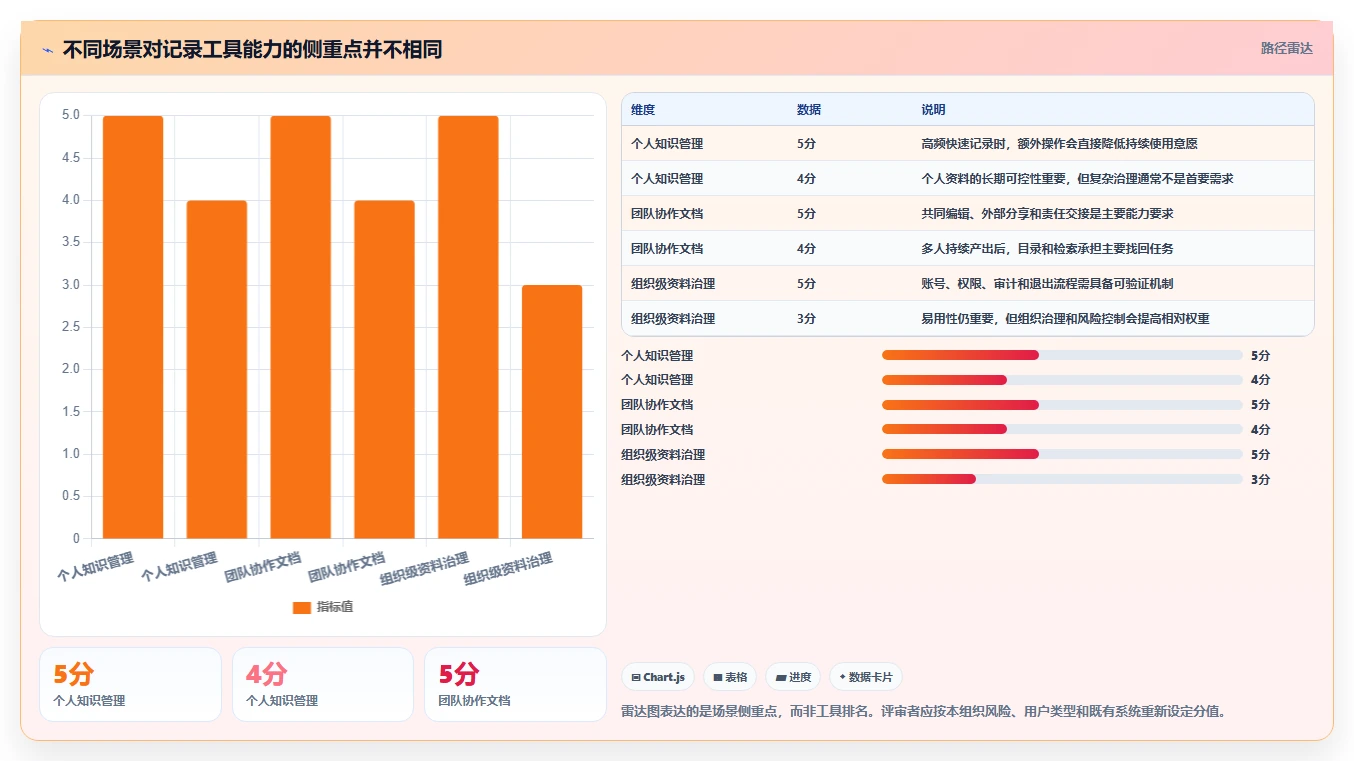Click the 个人知识管理 chart bar at 5.0
1354x761 pixels.
(x=133, y=327)
